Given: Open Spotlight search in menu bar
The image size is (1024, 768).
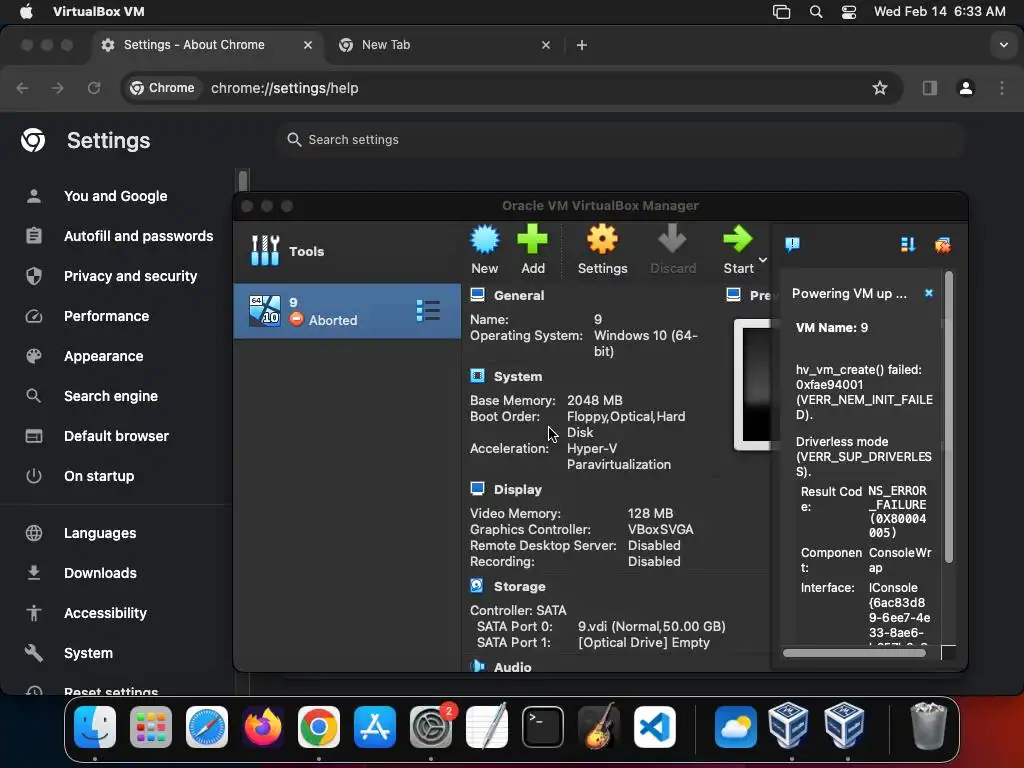Looking at the screenshot, I should pyautogui.click(x=816, y=12).
